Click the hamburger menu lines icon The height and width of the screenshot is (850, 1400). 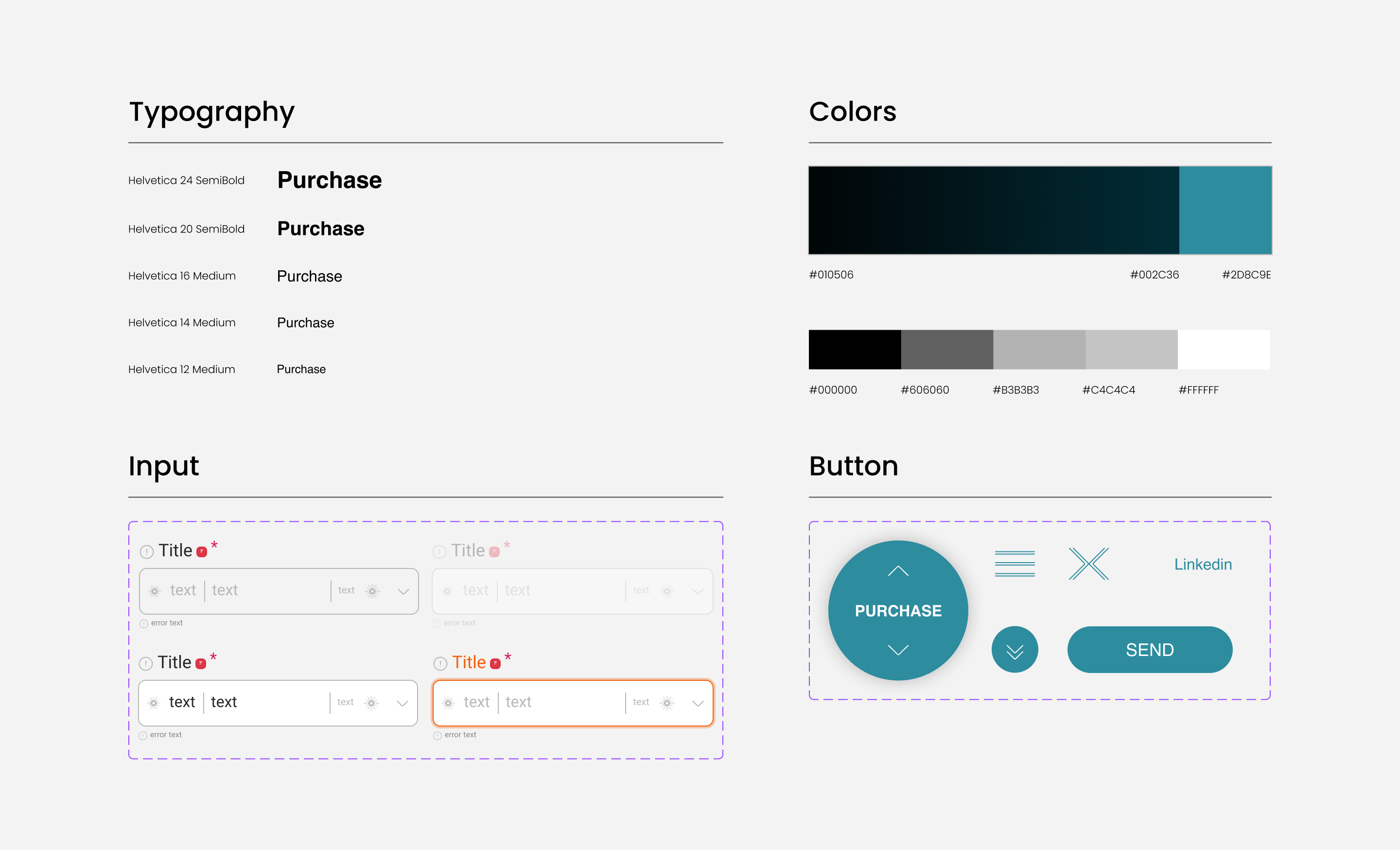[1015, 564]
